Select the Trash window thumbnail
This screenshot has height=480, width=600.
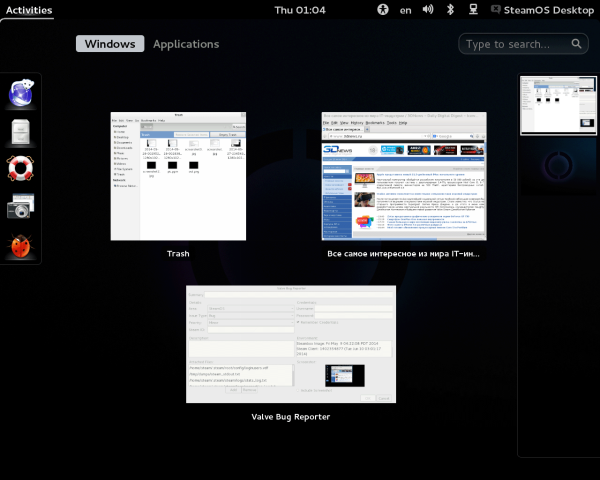(x=178, y=176)
